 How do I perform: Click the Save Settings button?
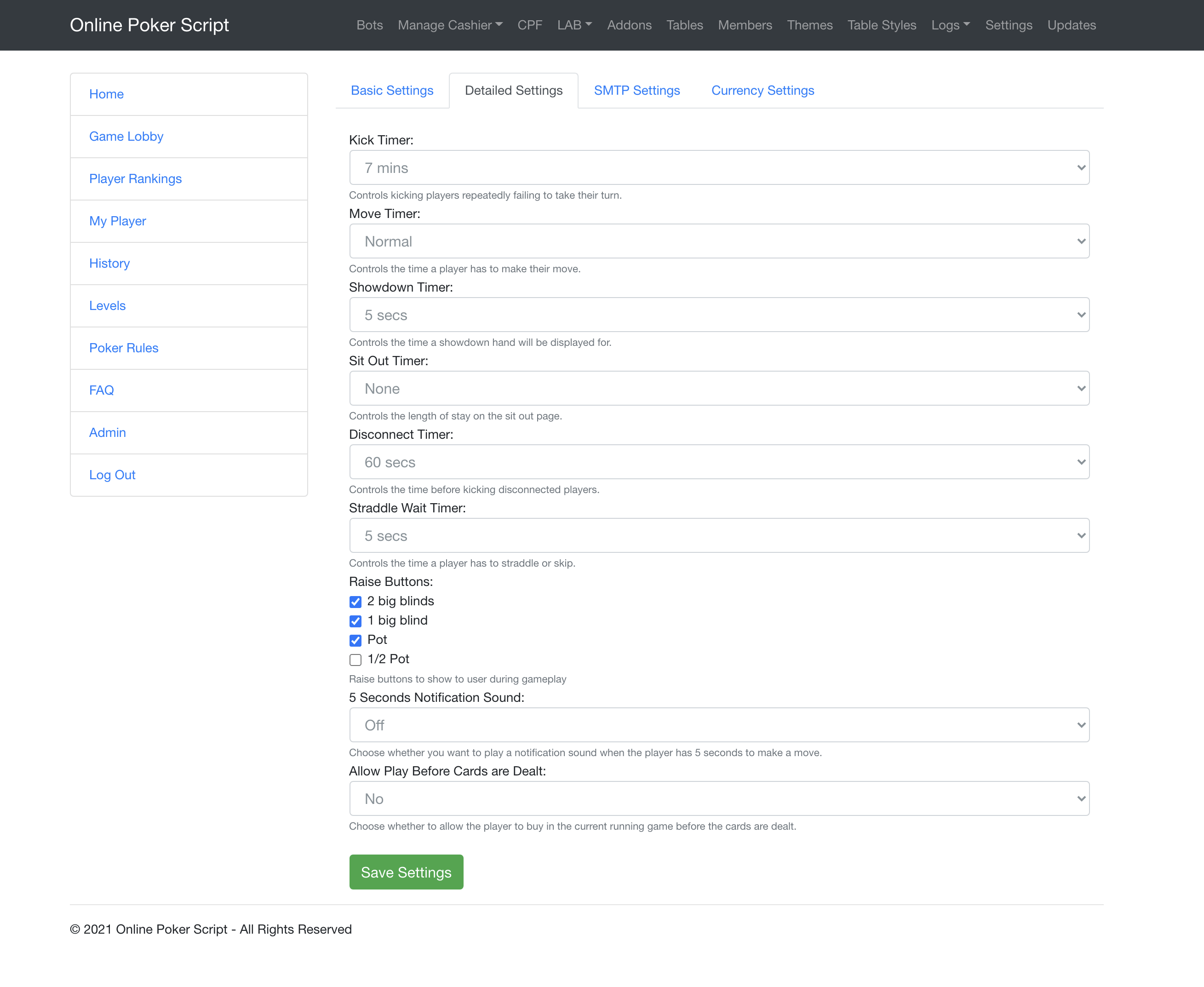[x=406, y=872]
